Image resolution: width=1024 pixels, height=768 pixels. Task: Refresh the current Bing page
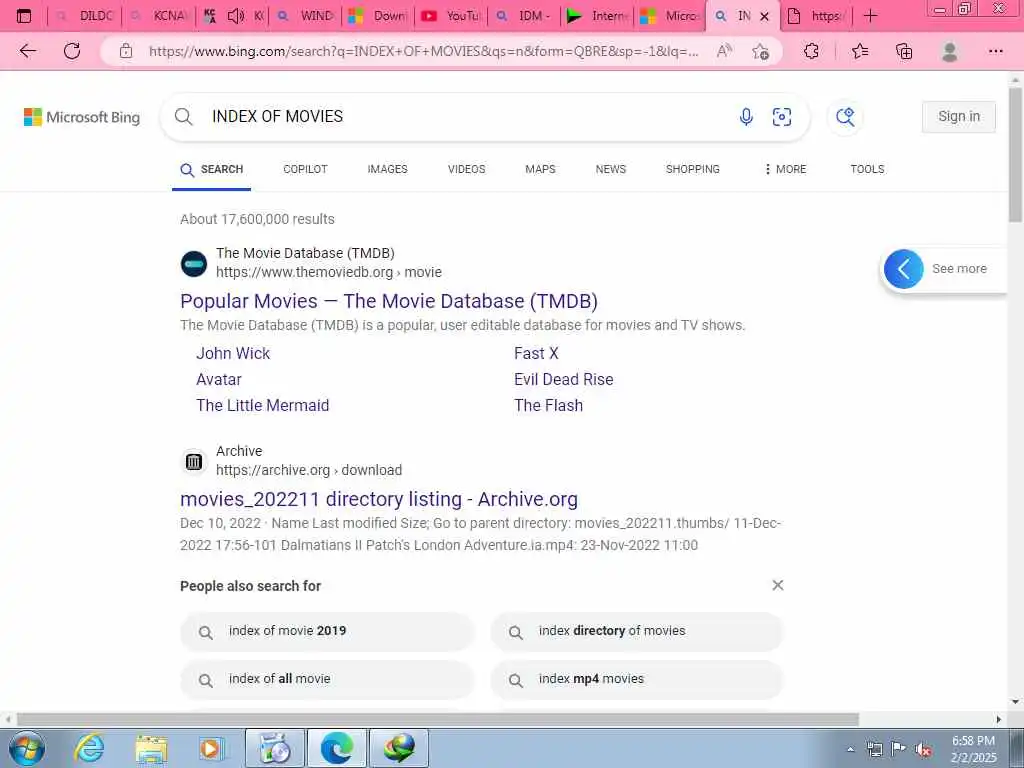point(72,51)
